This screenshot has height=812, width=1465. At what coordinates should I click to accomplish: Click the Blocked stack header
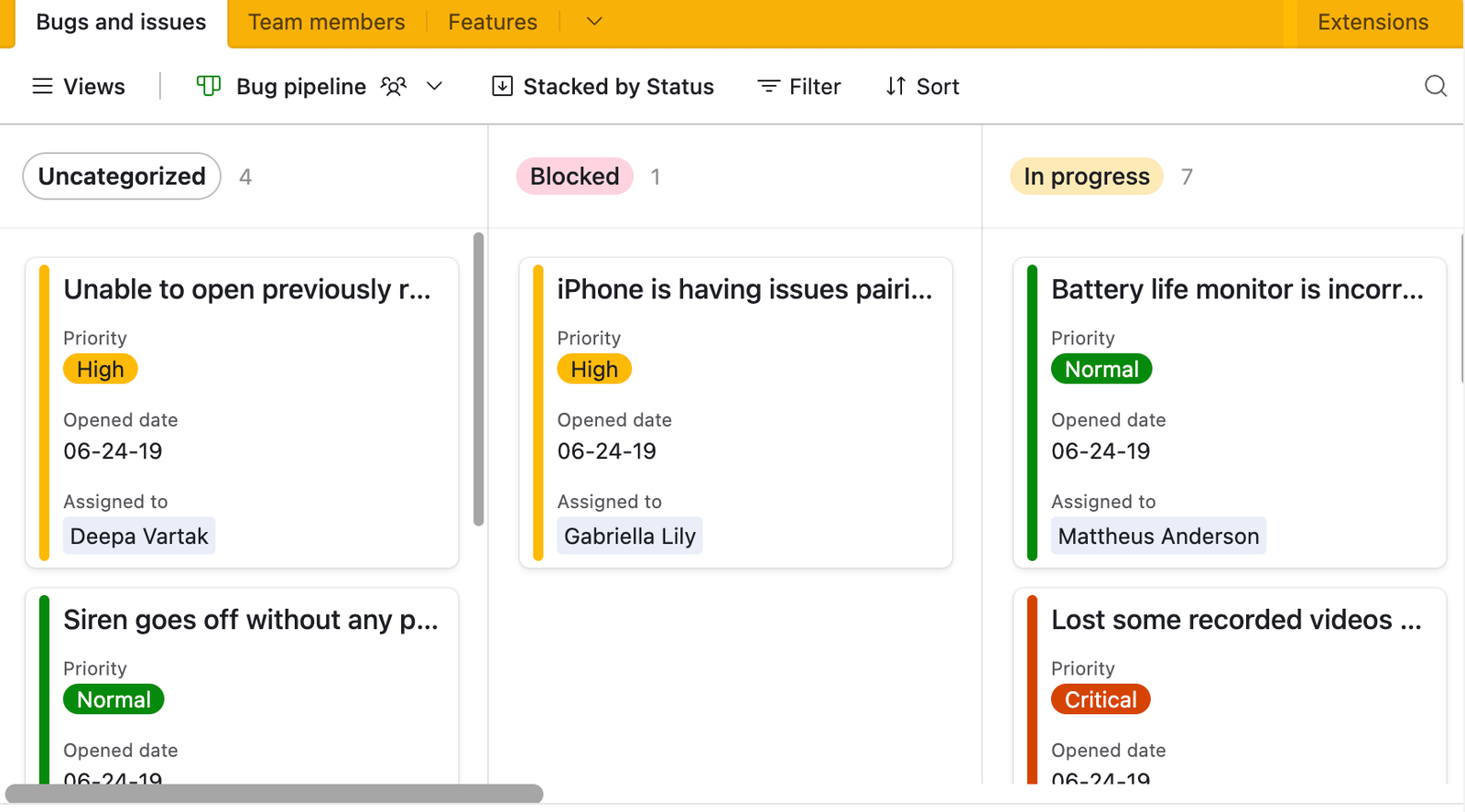[575, 176]
